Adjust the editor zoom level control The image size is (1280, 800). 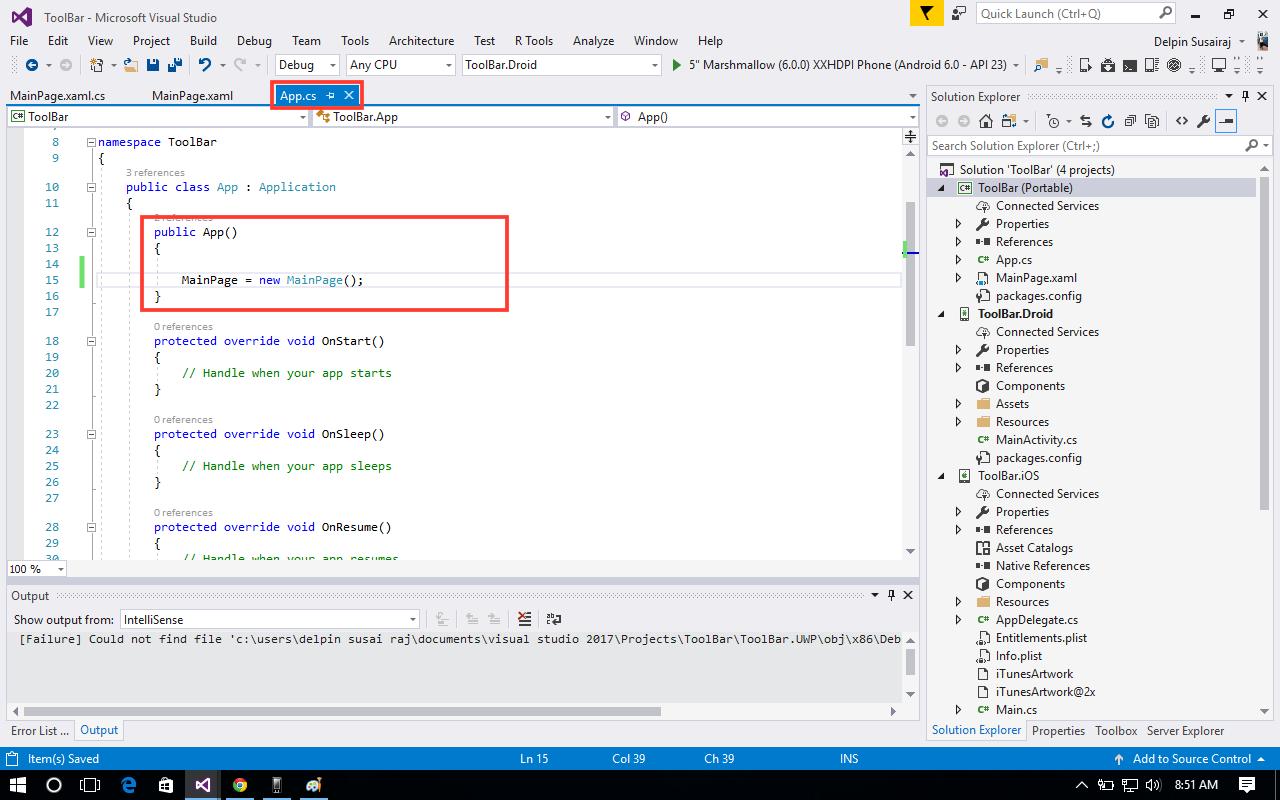pos(36,568)
